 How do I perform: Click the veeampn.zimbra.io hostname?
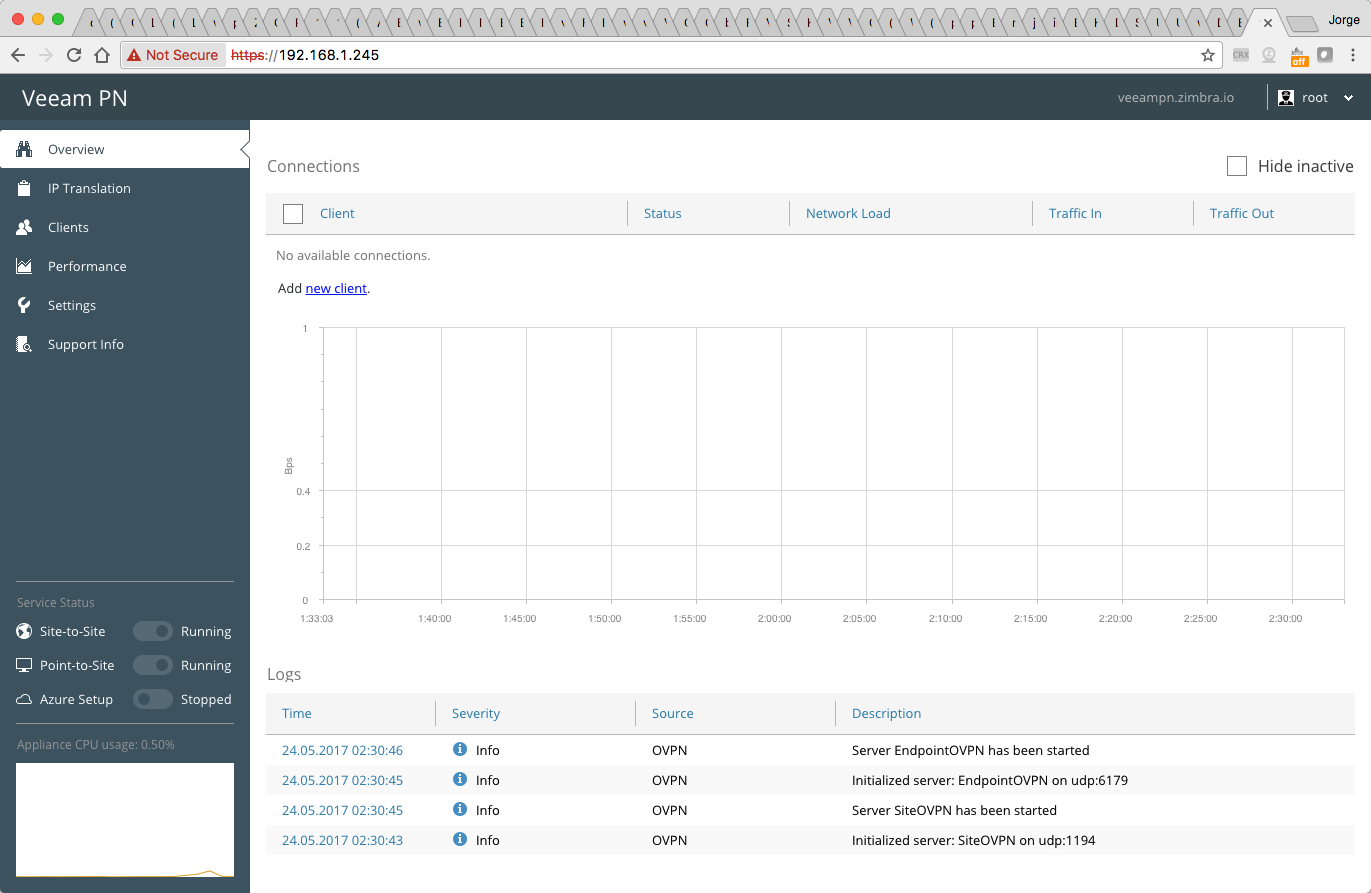(1176, 98)
